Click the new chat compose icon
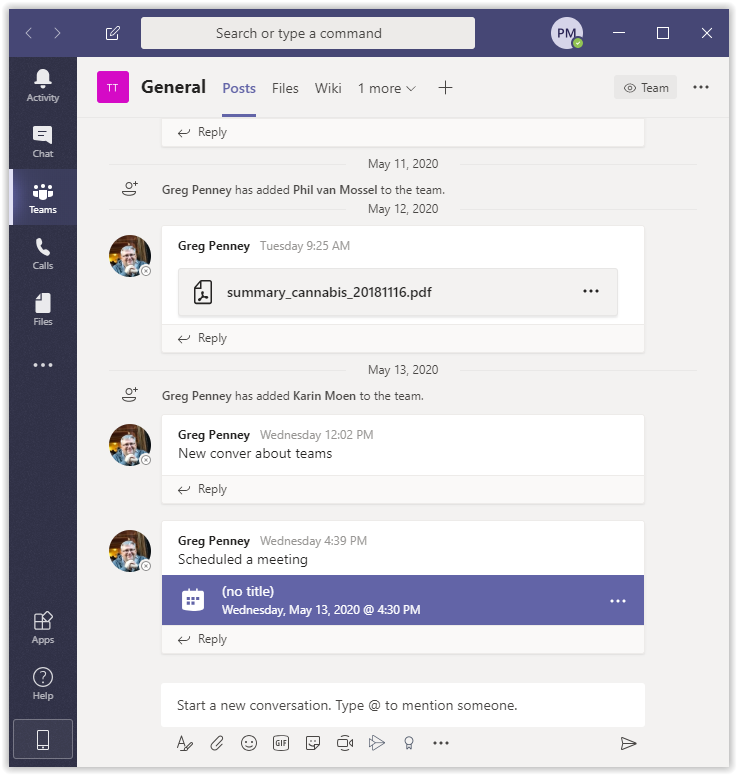 pyautogui.click(x=113, y=33)
